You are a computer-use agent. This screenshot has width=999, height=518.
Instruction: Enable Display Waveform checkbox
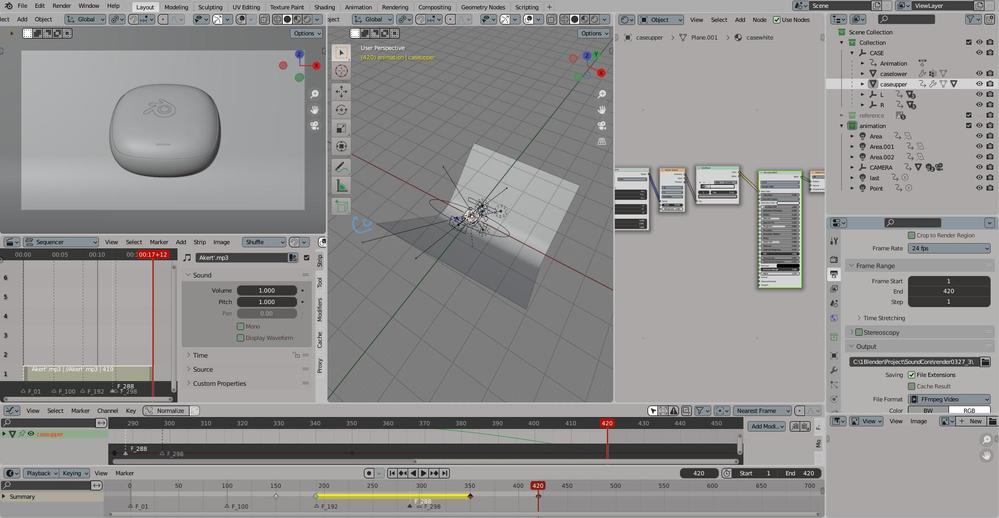pyautogui.click(x=241, y=338)
